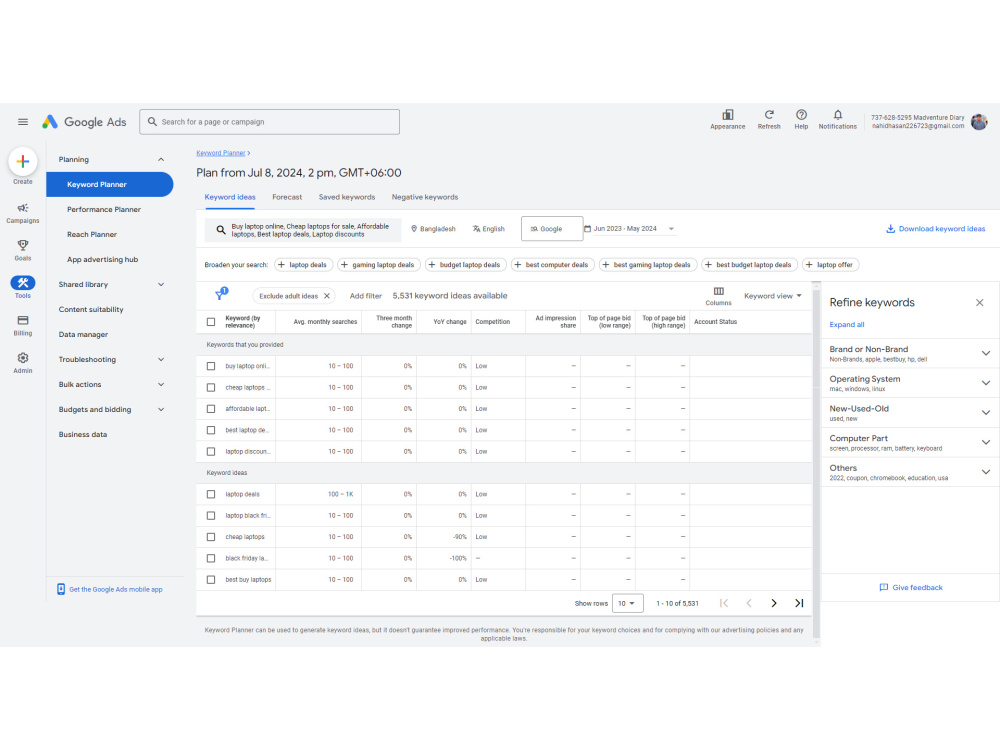
Task: Open the hamburger main menu
Action: coord(23,122)
